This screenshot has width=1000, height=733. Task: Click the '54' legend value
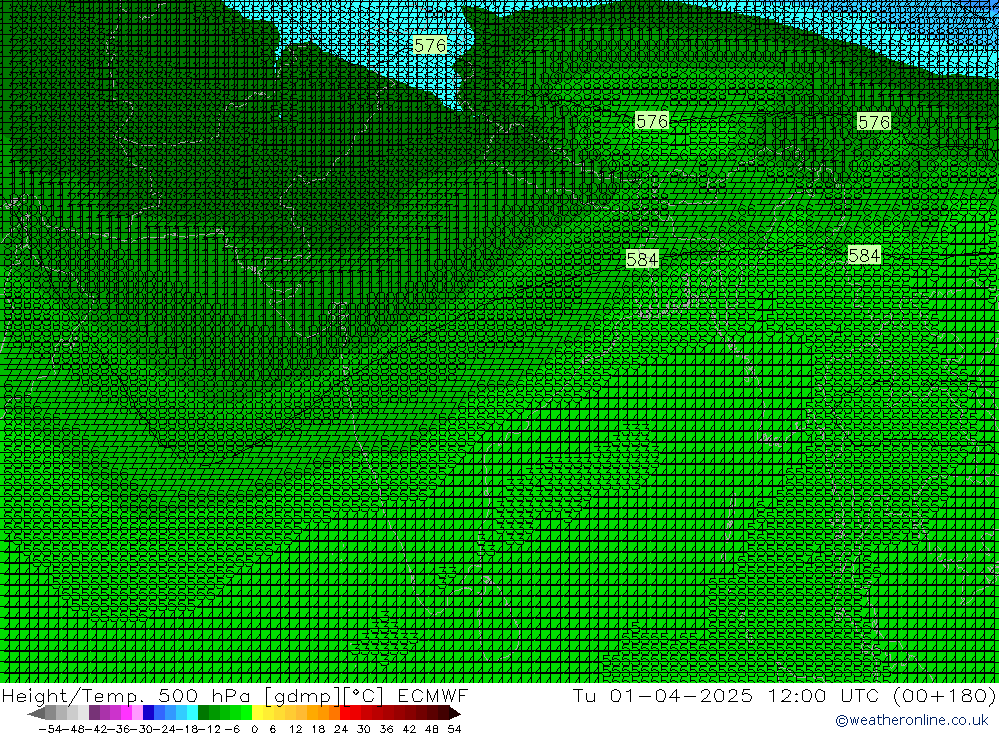click(454, 729)
